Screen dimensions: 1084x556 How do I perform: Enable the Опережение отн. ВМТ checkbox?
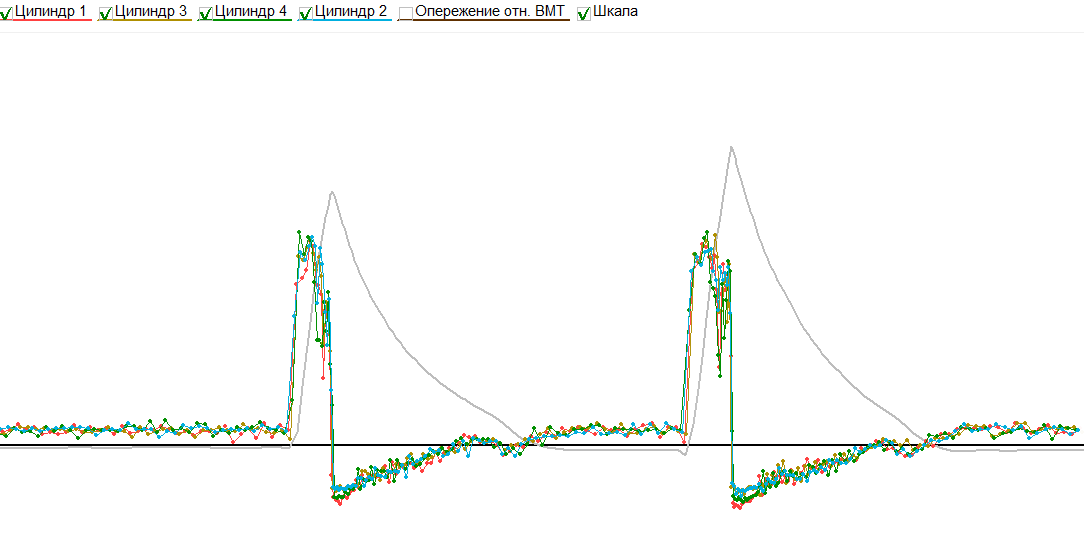(405, 13)
